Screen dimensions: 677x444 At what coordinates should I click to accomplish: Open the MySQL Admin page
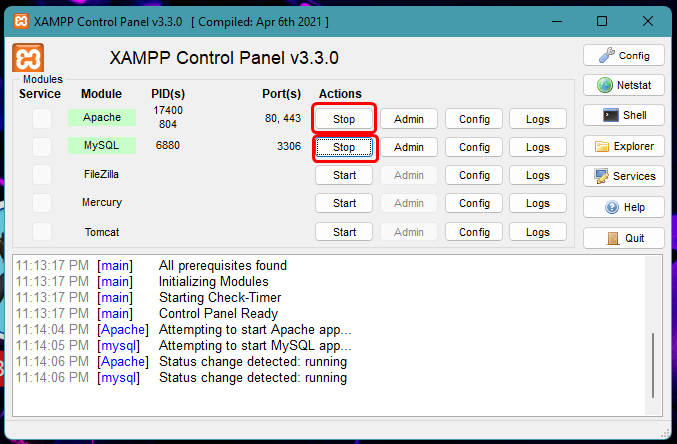click(408, 147)
